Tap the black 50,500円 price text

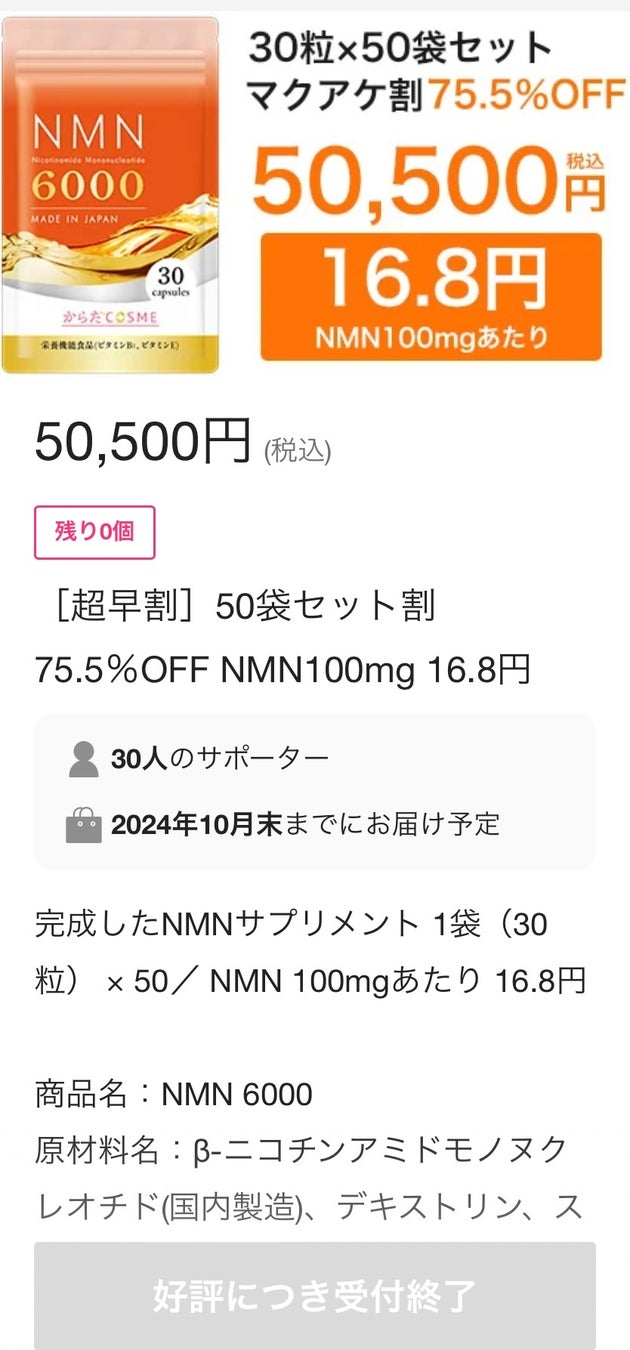[142, 443]
